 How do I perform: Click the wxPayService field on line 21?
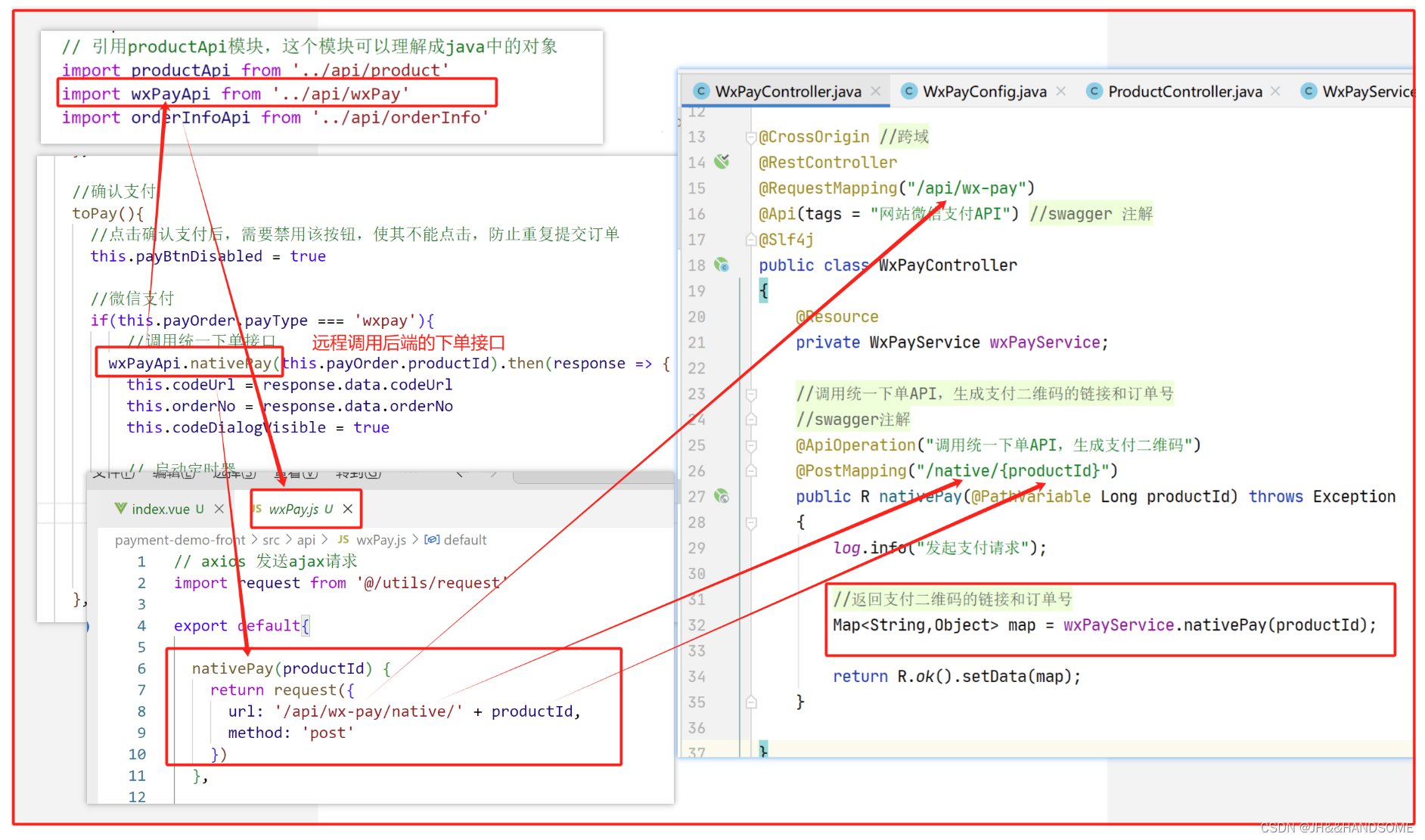click(x=1044, y=343)
